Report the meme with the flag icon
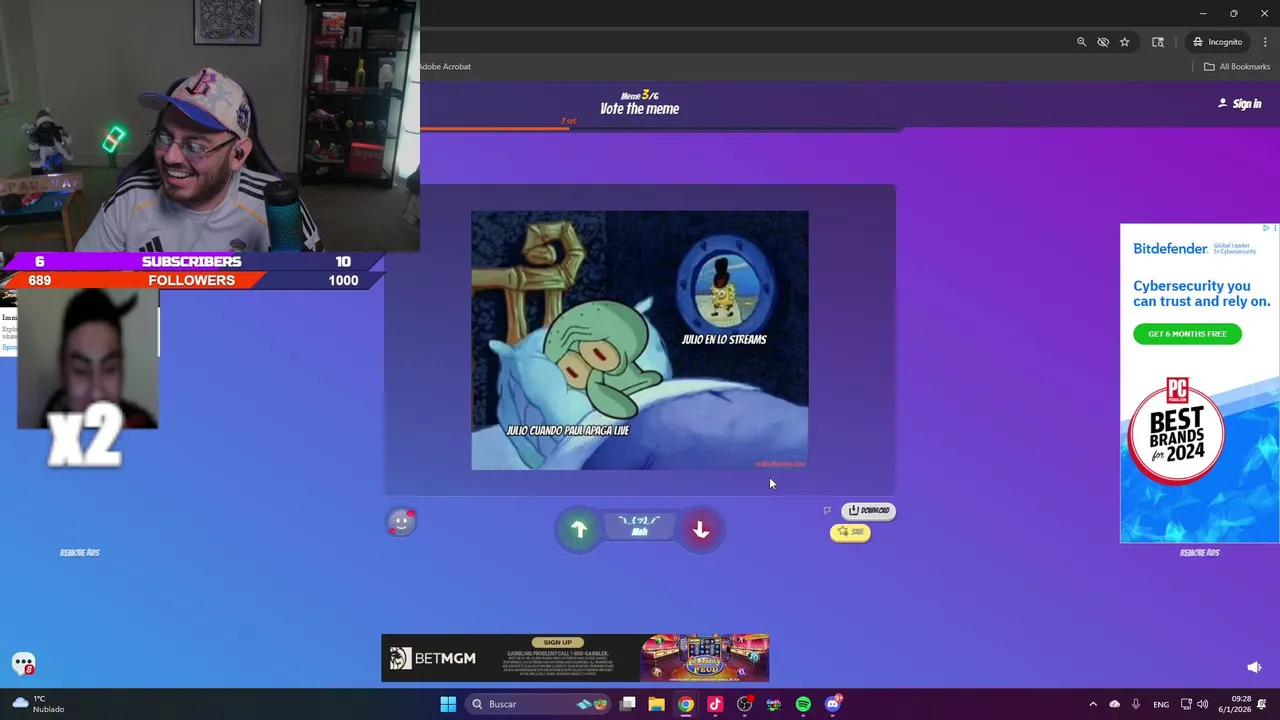Screen dimensions: 1280x720 pos(827,510)
